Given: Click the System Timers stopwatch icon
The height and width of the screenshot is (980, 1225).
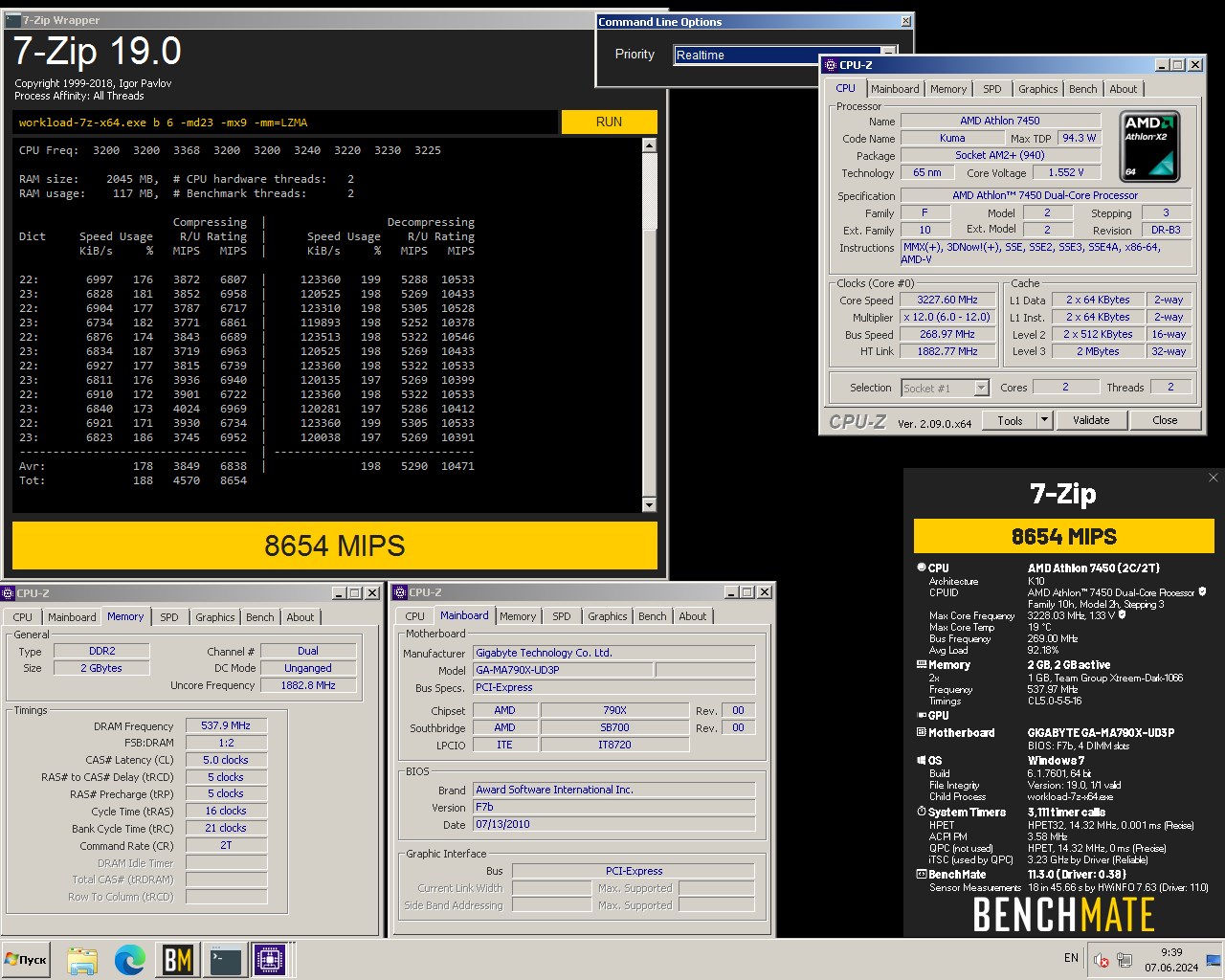Looking at the screenshot, I should tap(922, 812).
